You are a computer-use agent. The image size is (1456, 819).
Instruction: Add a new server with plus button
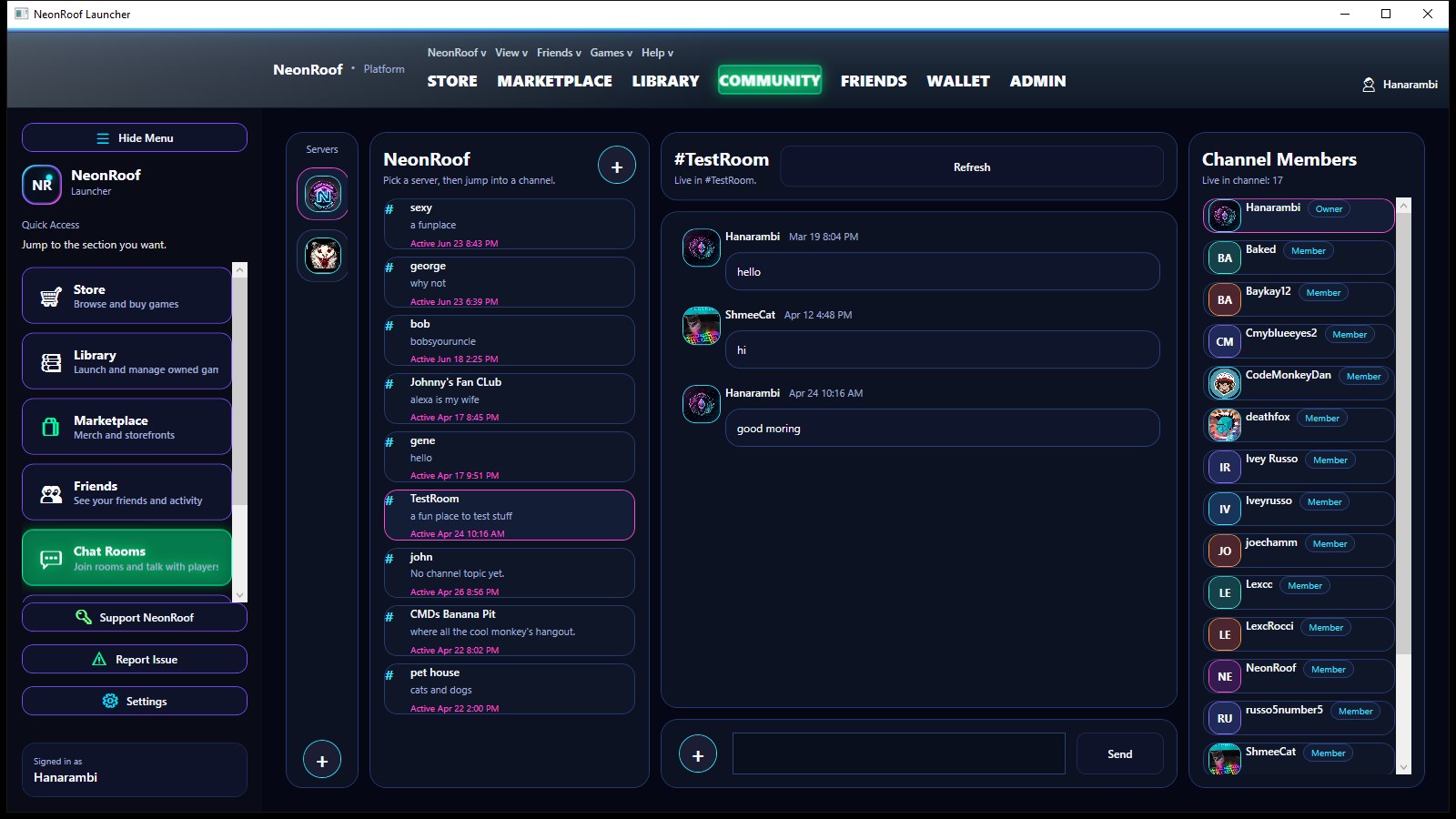322,760
